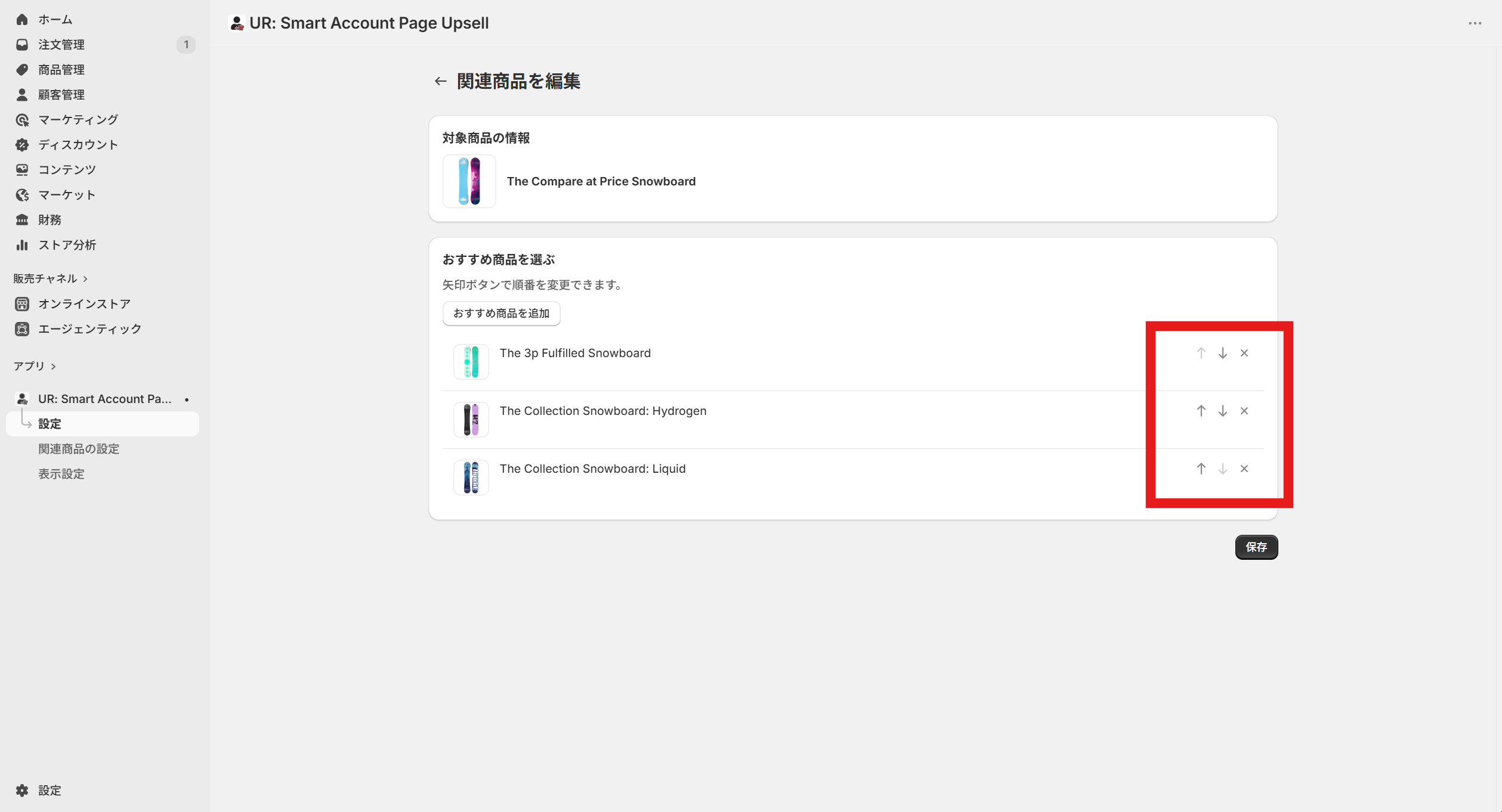Click text The Collection Snowboard: Liquid
The image size is (1502, 812).
click(x=593, y=469)
